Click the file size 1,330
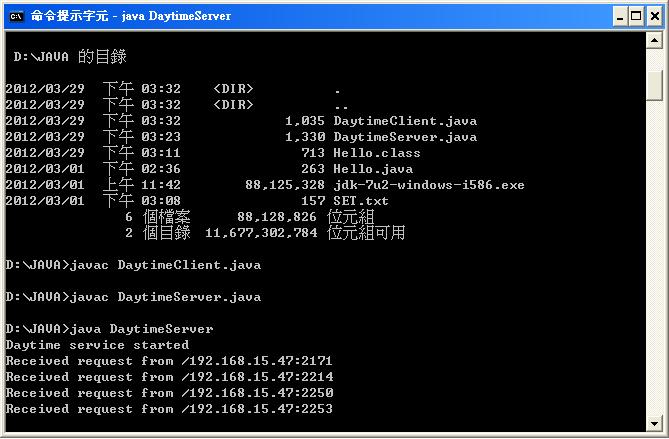The image size is (669, 439). 305,137
